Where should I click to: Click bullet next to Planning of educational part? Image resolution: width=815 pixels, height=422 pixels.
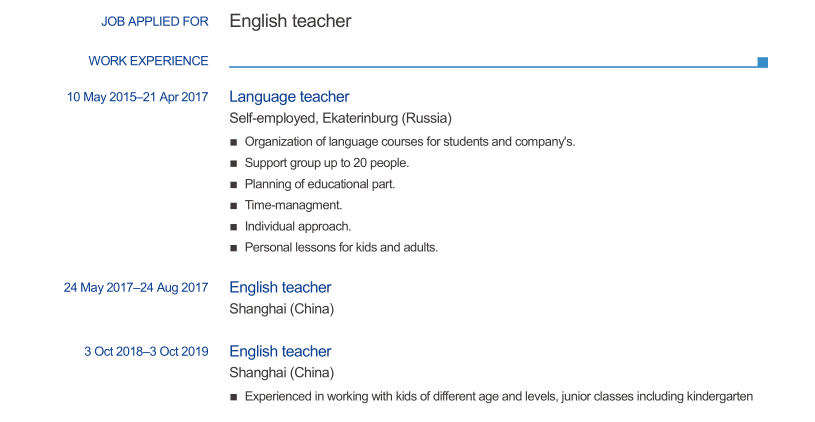coord(234,185)
